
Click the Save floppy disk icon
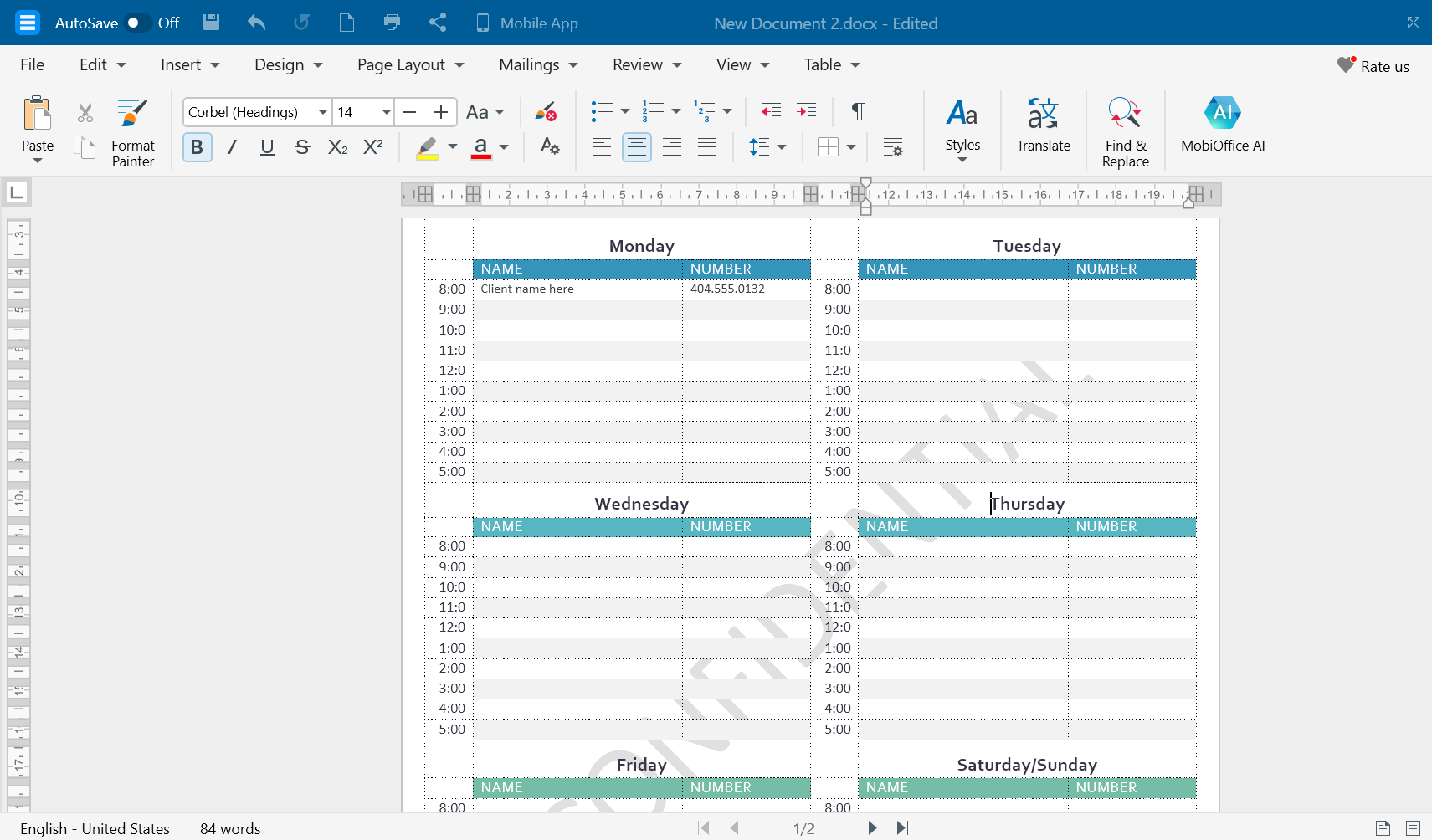coord(211,23)
